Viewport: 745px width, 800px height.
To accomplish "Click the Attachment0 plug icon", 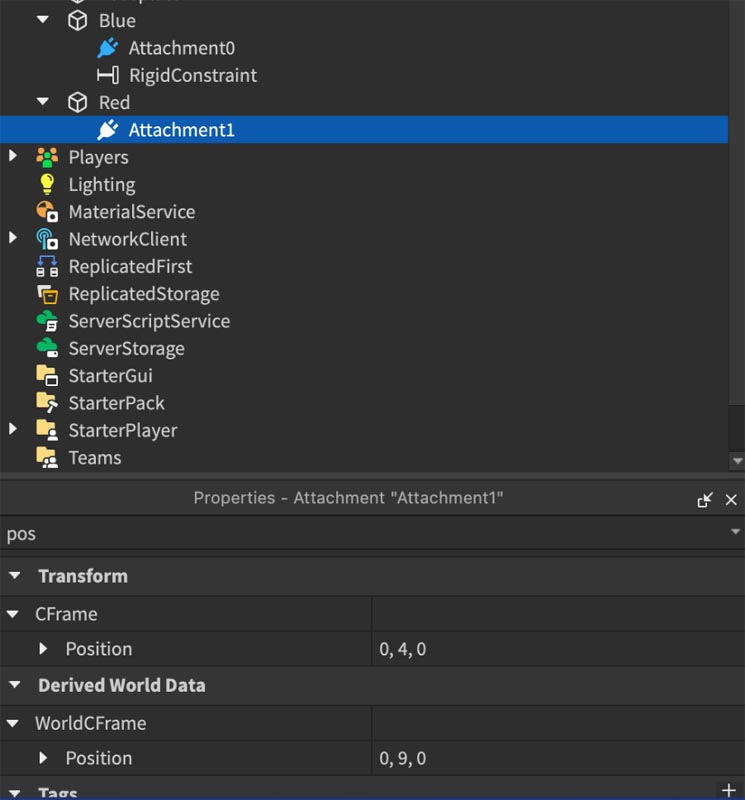I will (x=108, y=48).
